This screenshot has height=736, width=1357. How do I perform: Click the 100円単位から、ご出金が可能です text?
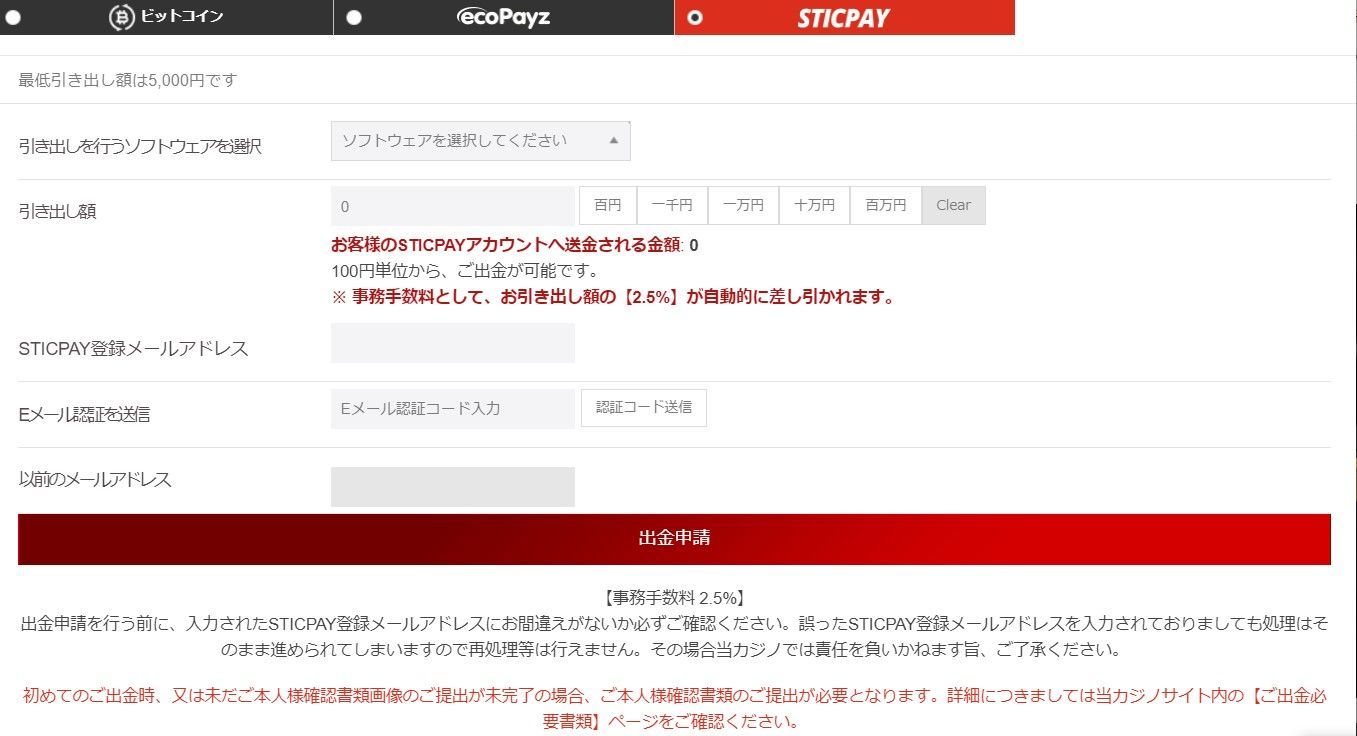(465, 271)
